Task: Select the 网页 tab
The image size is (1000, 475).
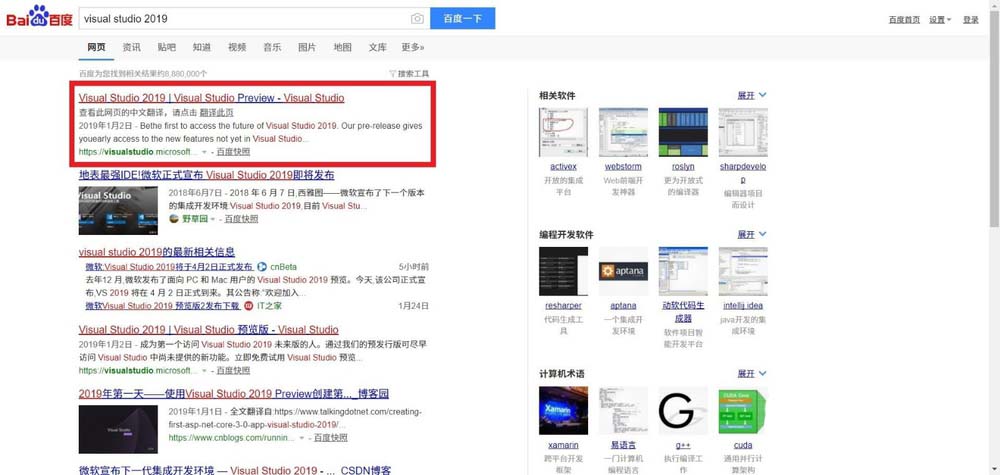Action: (x=96, y=47)
